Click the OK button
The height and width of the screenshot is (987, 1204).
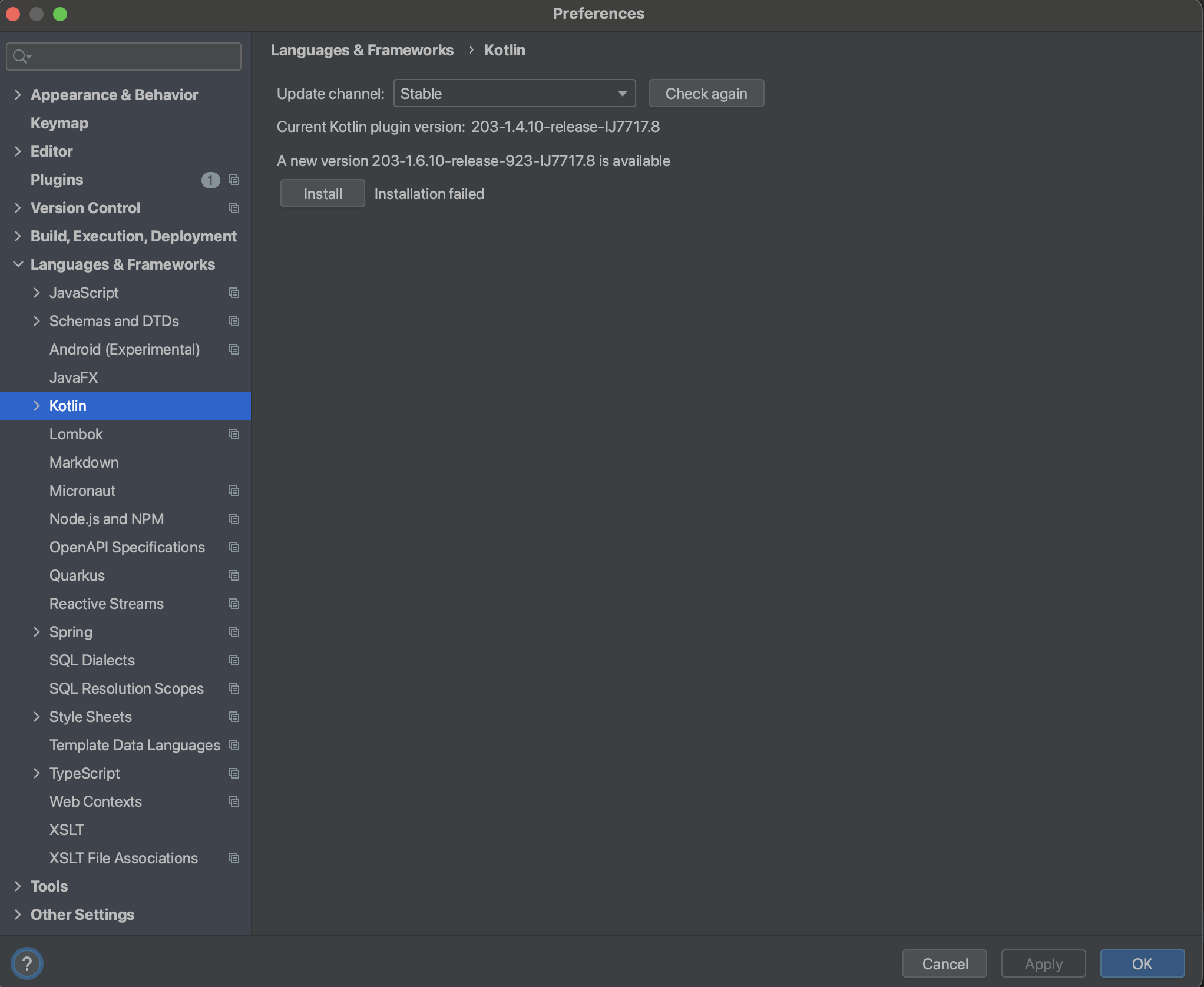[1142, 963]
